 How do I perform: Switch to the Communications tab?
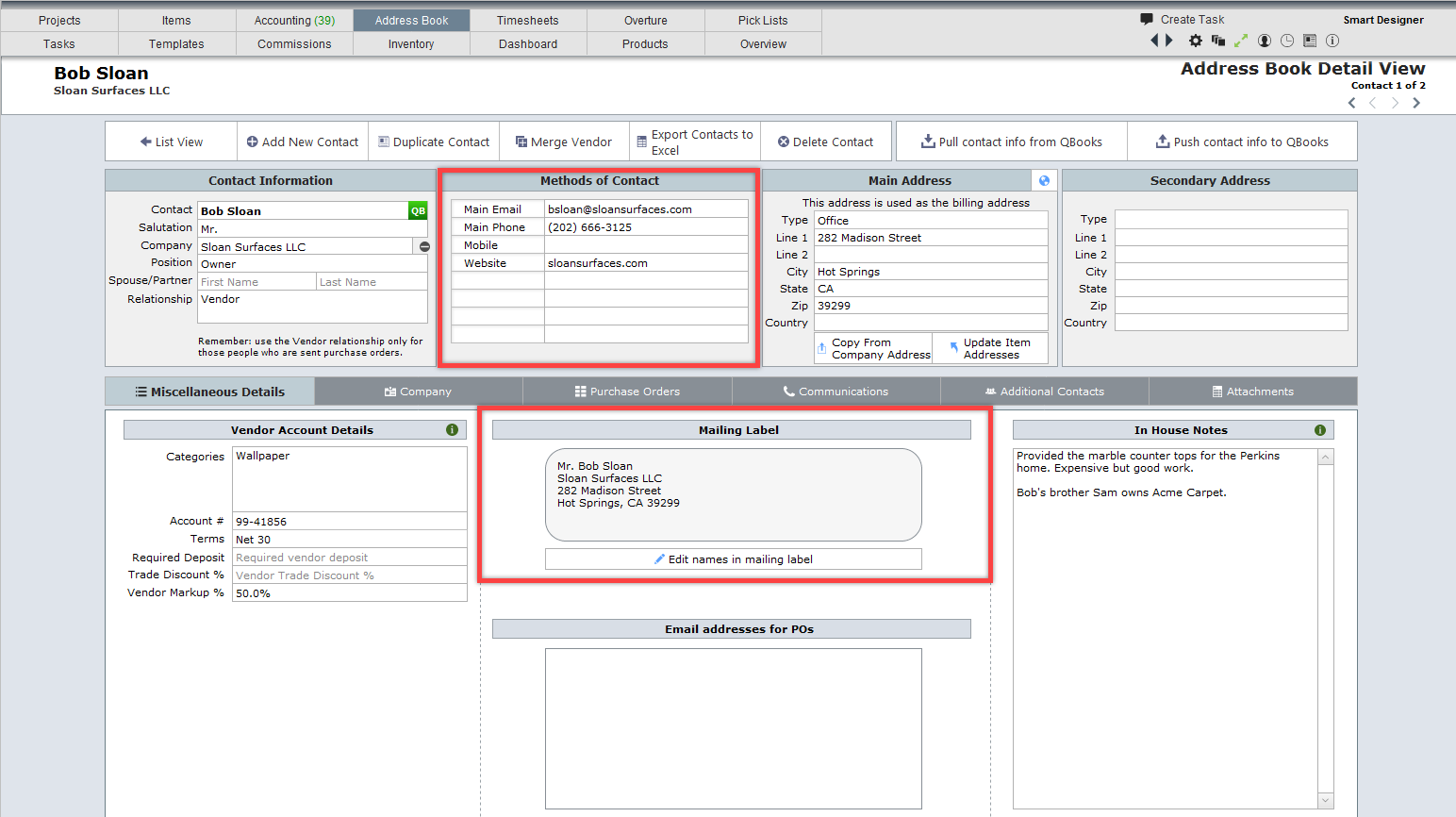[x=836, y=392]
